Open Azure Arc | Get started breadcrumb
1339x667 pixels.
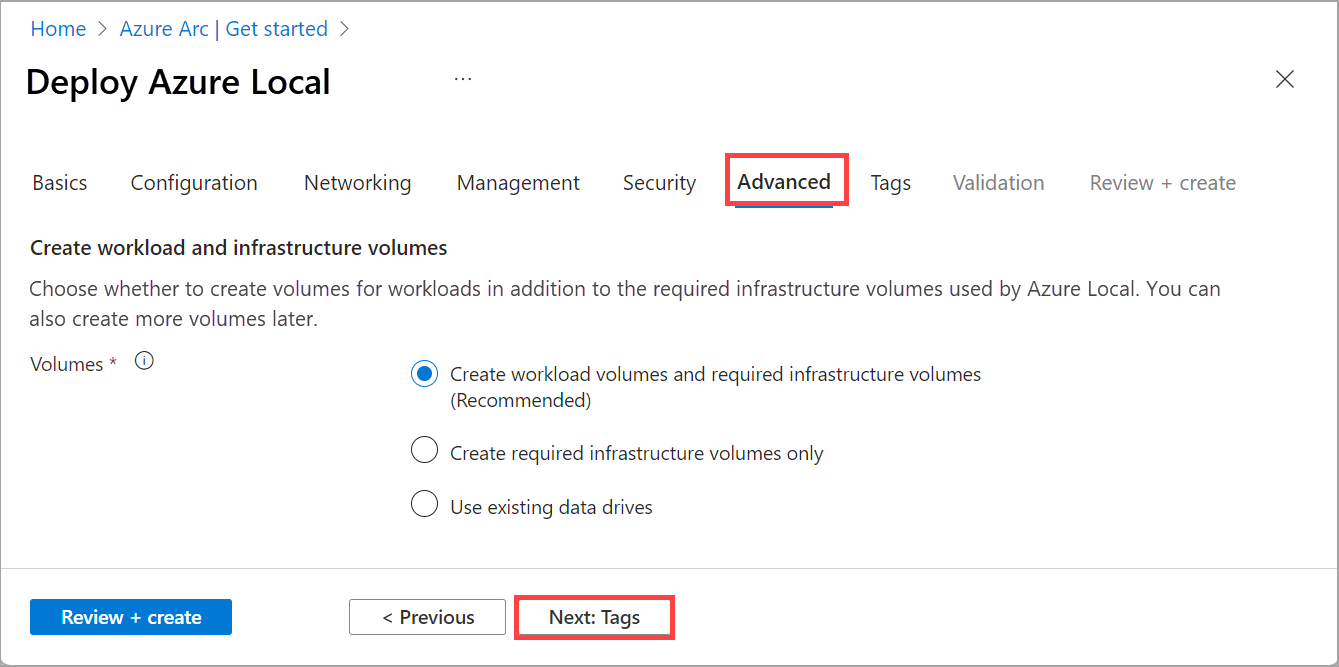coord(224,29)
